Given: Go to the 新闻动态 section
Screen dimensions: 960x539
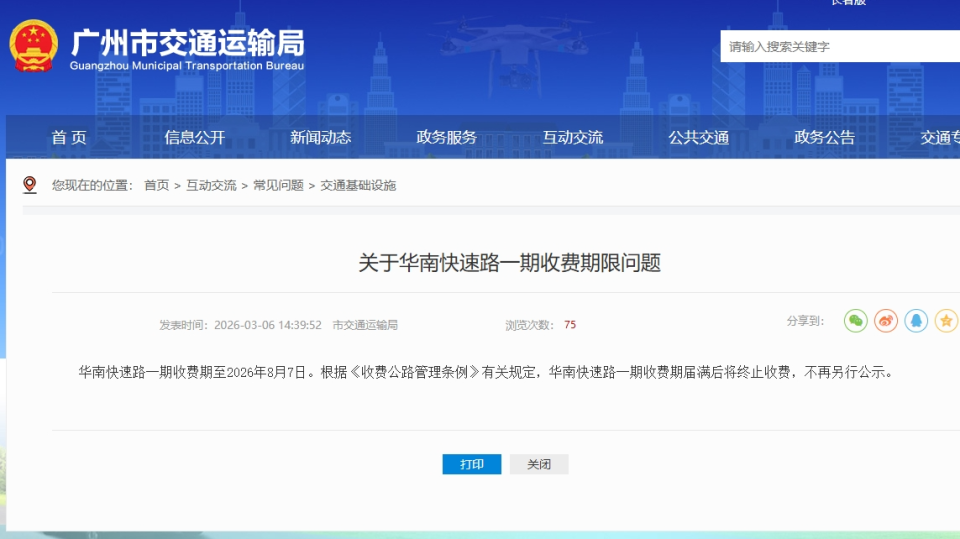Looking at the screenshot, I should coord(321,138).
